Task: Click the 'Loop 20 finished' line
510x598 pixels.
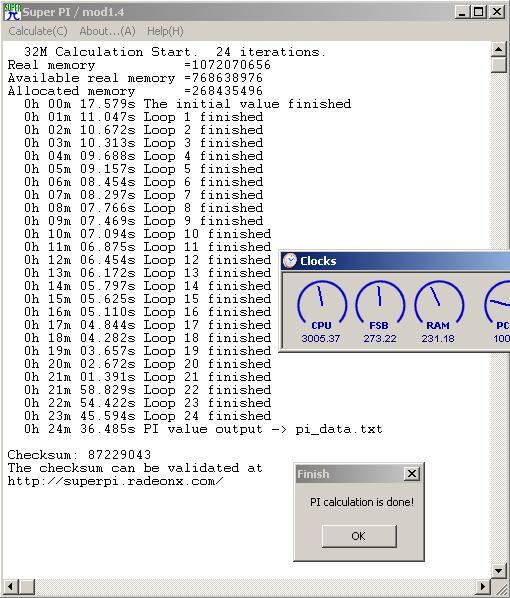Action: coord(147,363)
